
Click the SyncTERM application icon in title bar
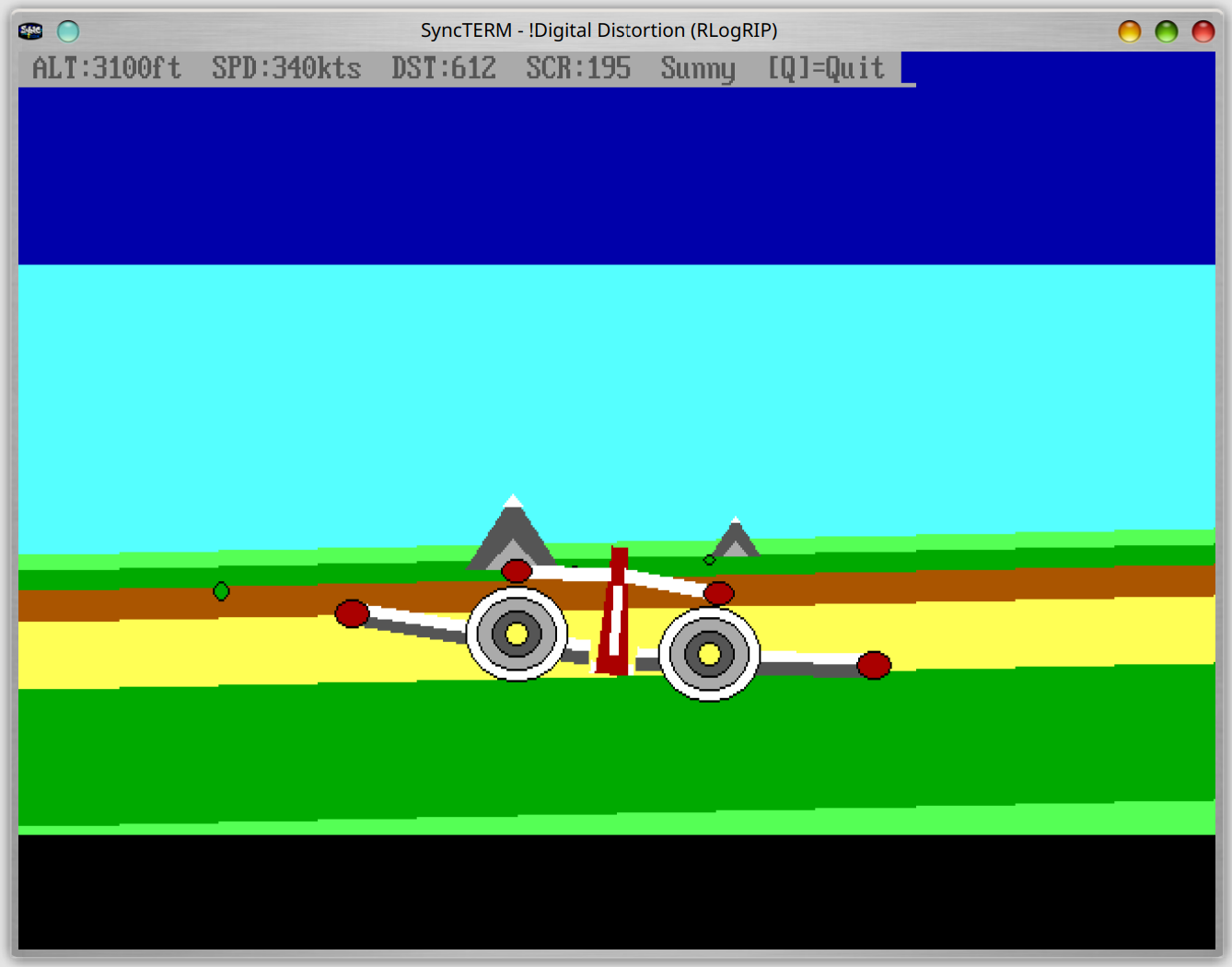tap(30, 31)
